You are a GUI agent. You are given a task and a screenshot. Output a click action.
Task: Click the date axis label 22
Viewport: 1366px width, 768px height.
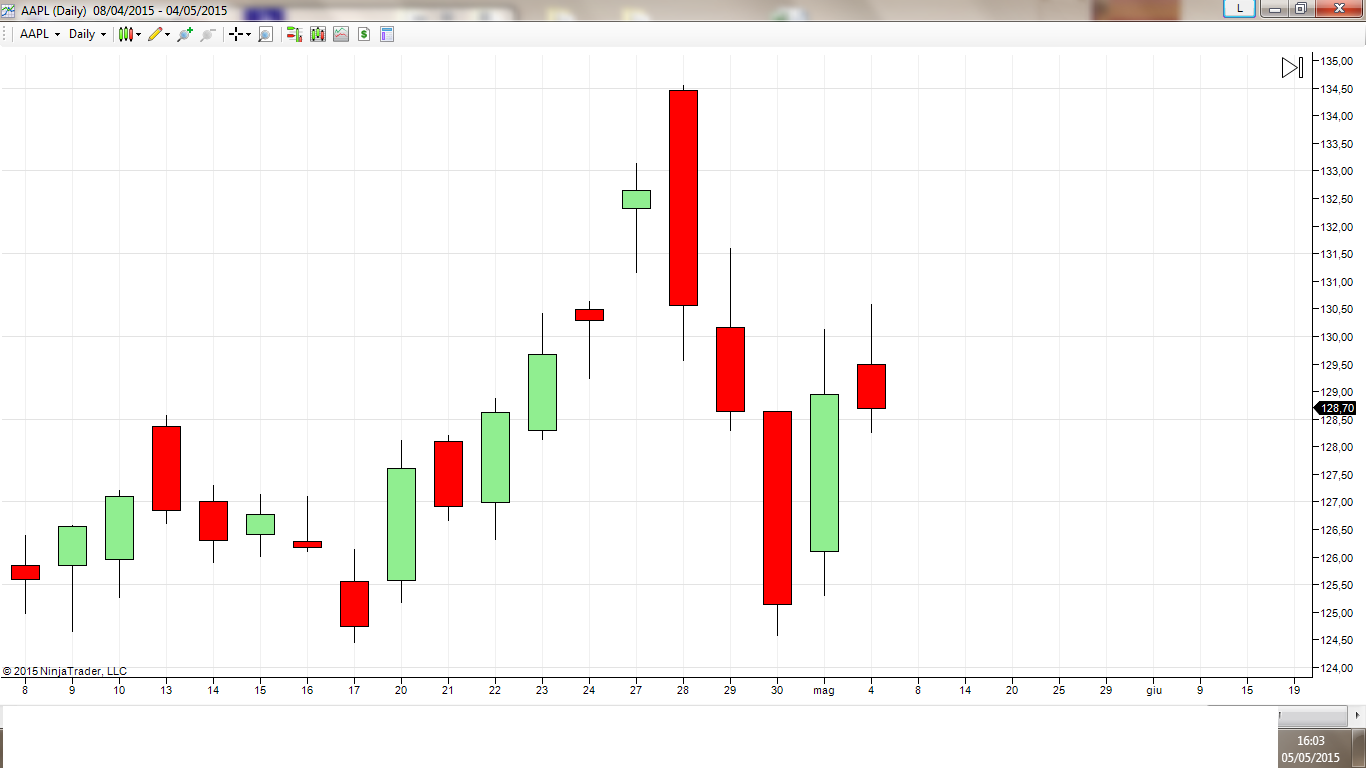tap(495, 690)
